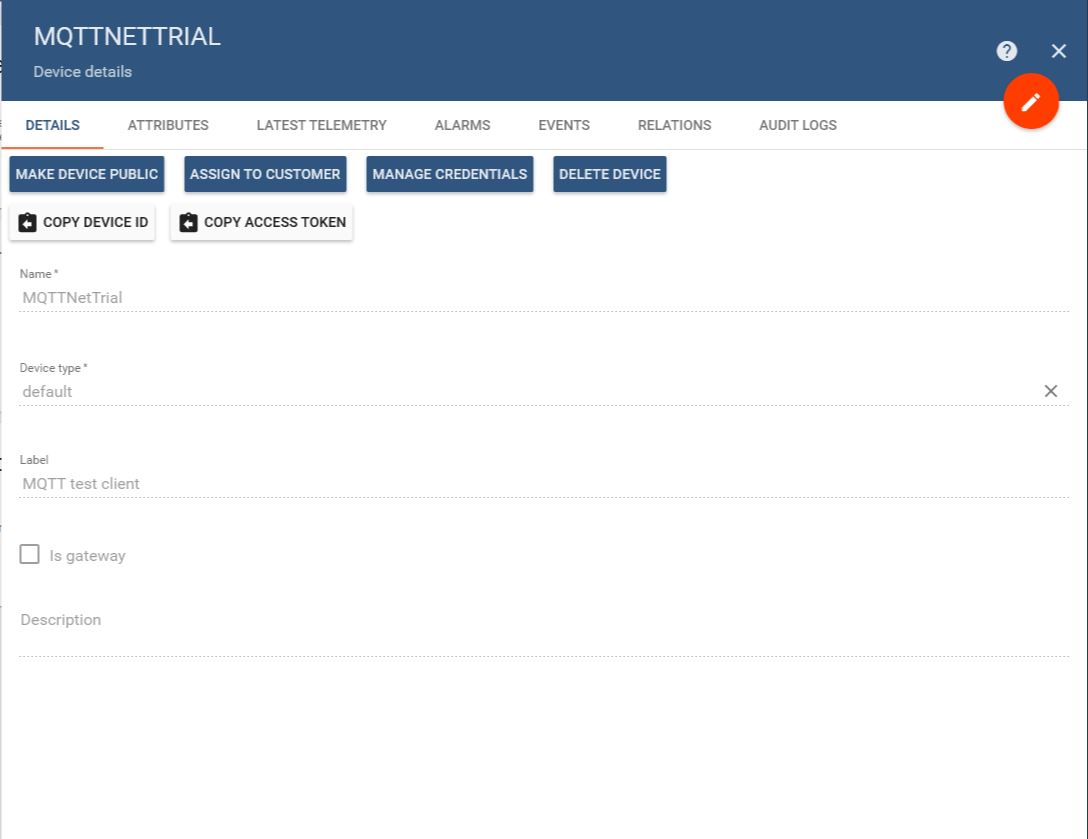View the ALARMS tab
The image size is (1088, 839).
tap(462, 125)
